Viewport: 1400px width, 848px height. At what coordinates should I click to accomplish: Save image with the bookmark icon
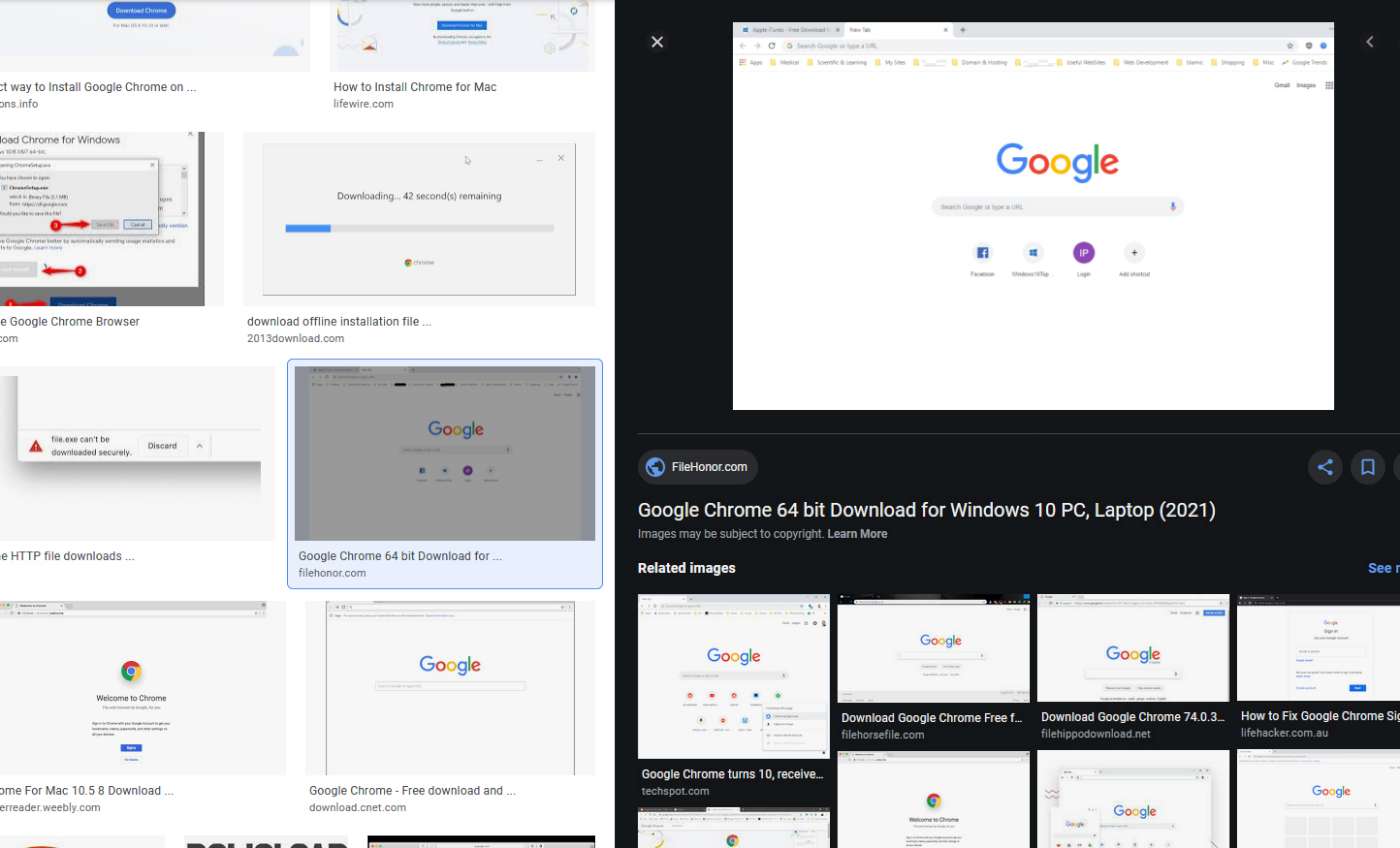(1366, 467)
